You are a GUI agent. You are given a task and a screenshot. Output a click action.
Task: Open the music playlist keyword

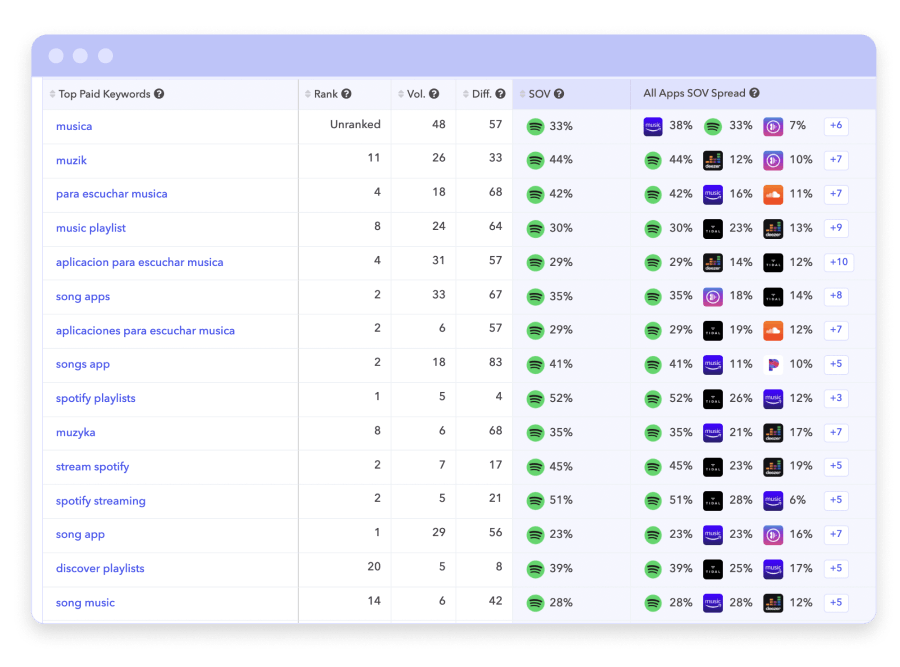(x=91, y=228)
